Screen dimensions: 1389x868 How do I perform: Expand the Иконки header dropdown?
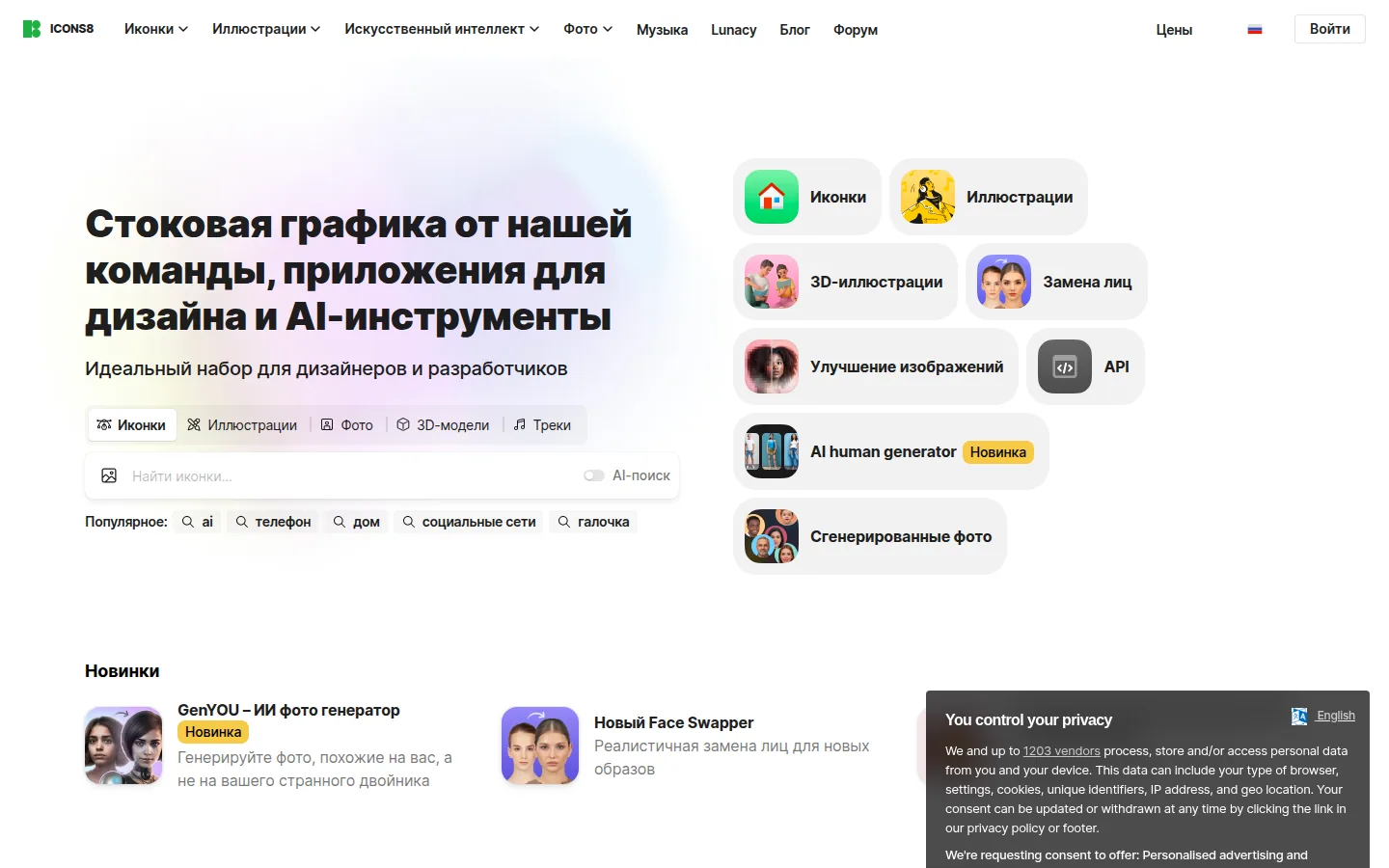[156, 29]
